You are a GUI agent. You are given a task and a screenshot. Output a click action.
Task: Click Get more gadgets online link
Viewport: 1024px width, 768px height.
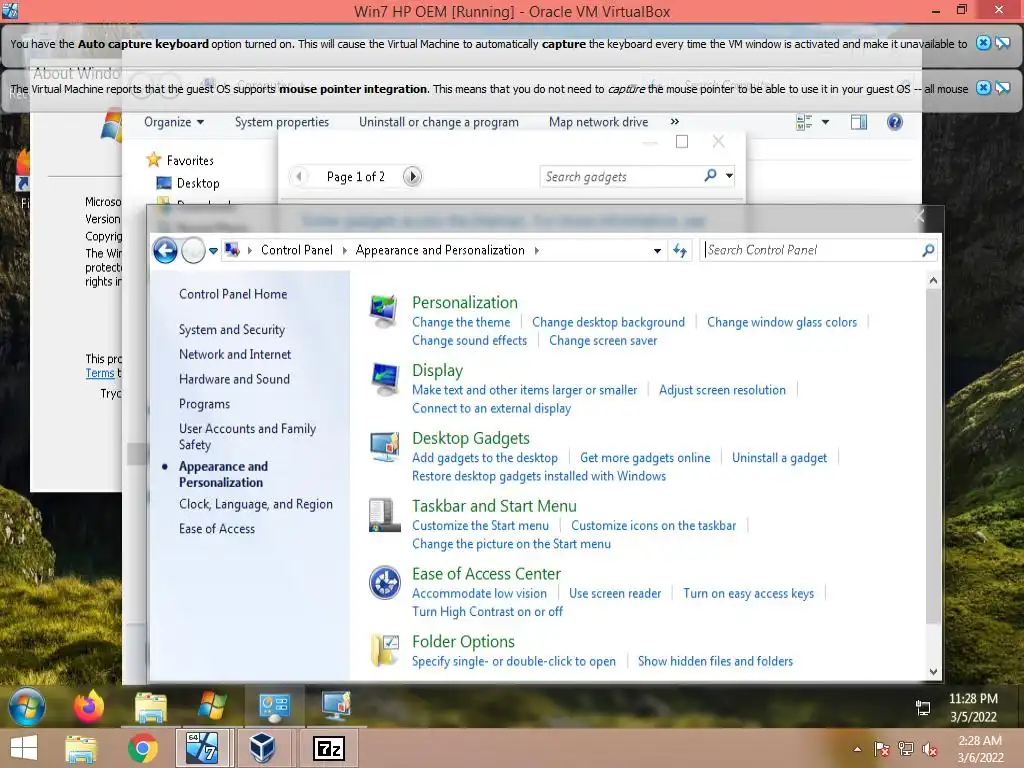645,458
